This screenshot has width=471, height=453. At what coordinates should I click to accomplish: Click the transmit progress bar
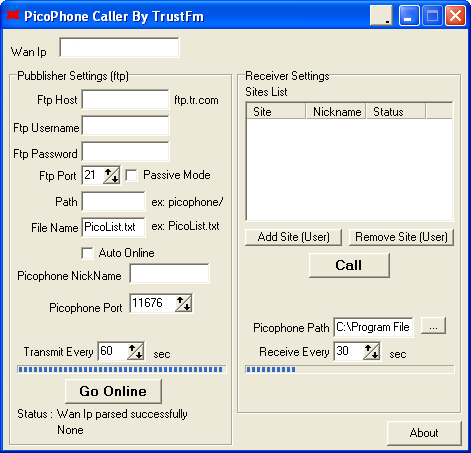coord(122,369)
